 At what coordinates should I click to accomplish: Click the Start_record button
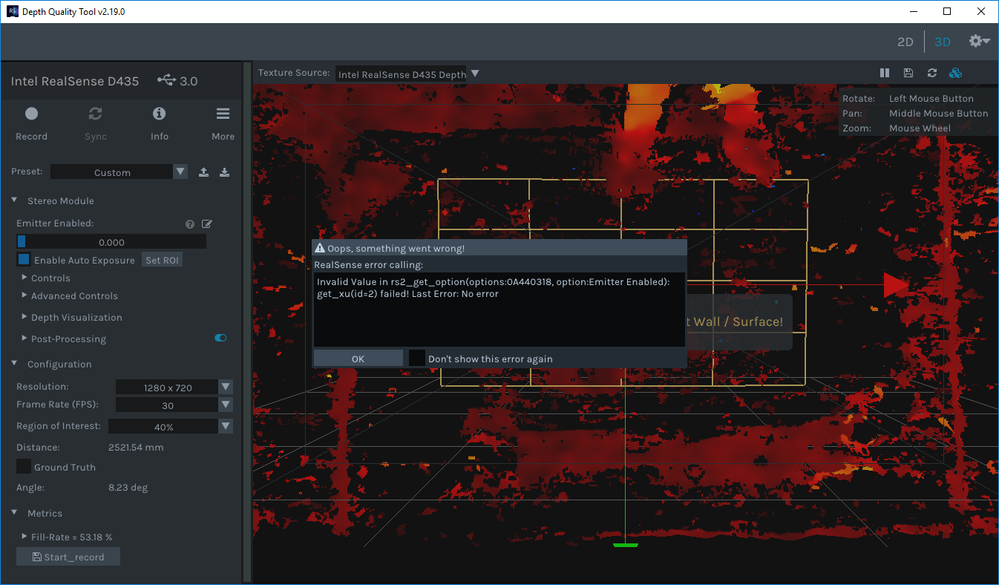(68, 557)
